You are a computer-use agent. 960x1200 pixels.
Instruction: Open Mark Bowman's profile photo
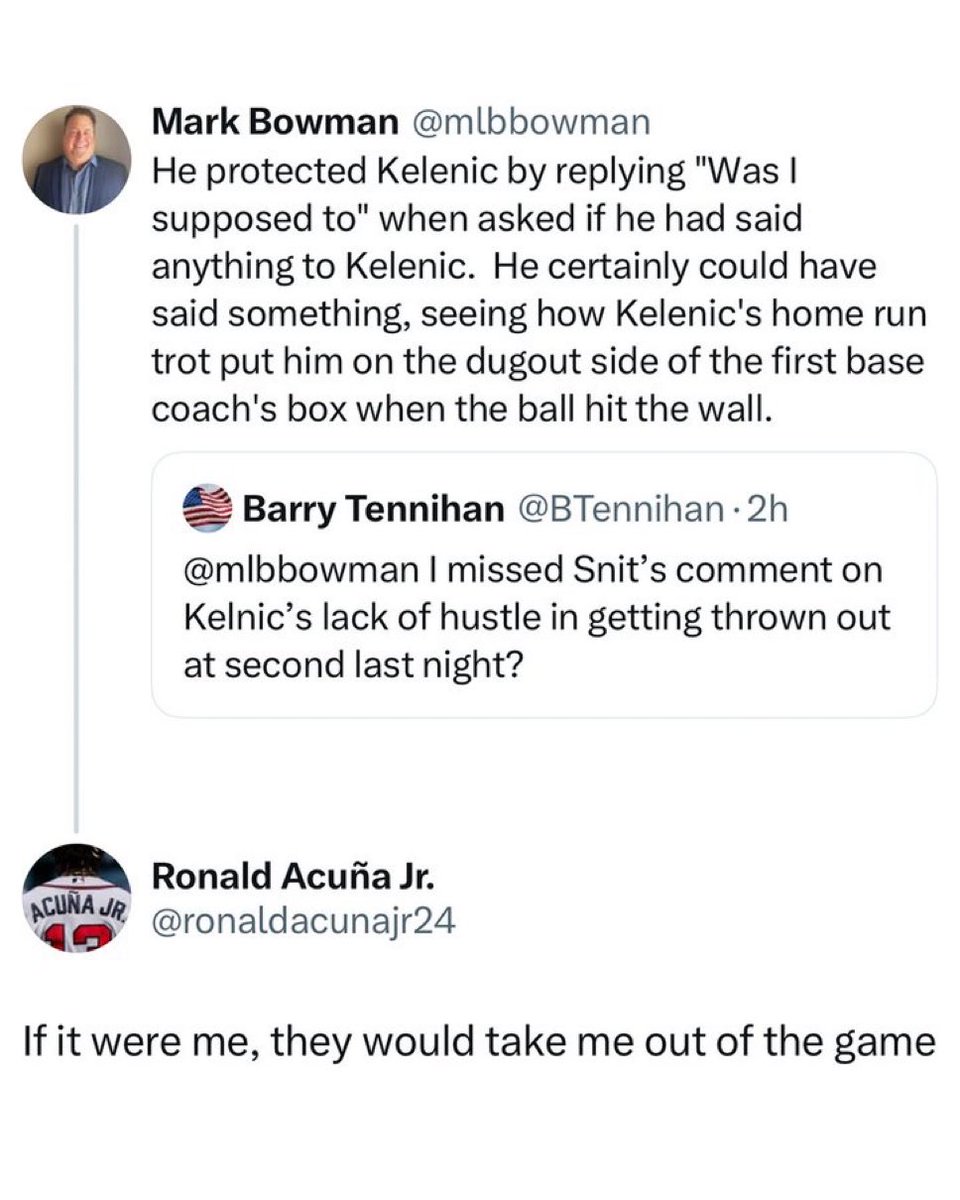click(77, 159)
